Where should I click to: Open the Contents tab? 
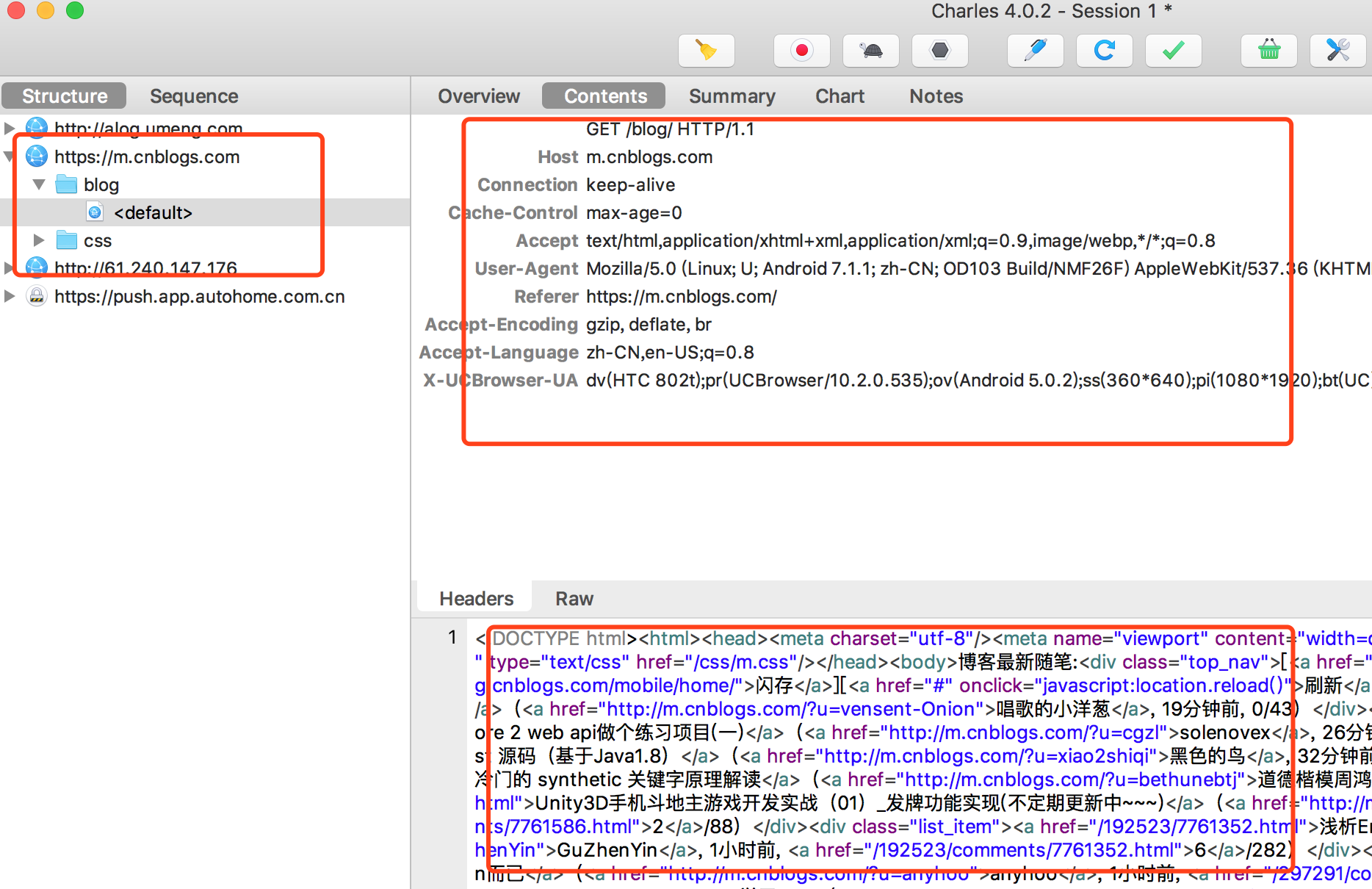click(x=605, y=96)
